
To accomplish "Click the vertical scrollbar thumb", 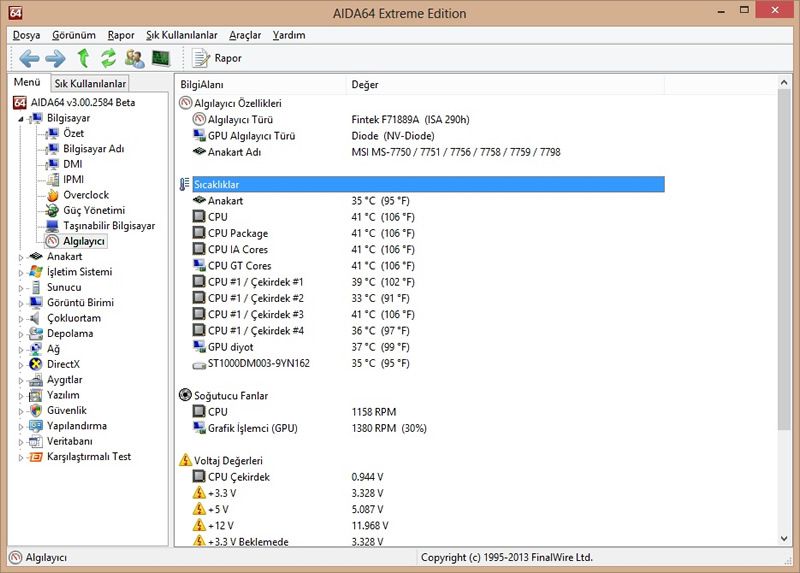I will click(x=784, y=260).
